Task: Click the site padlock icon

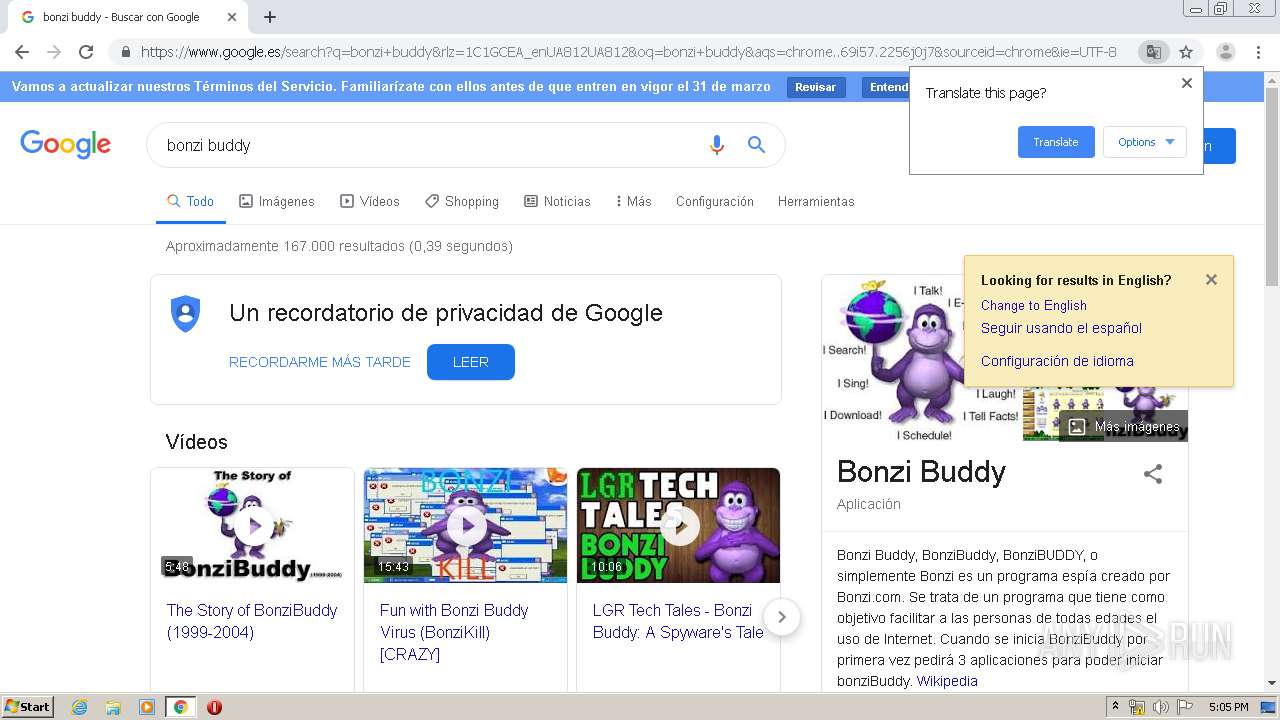Action: (125, 52)
